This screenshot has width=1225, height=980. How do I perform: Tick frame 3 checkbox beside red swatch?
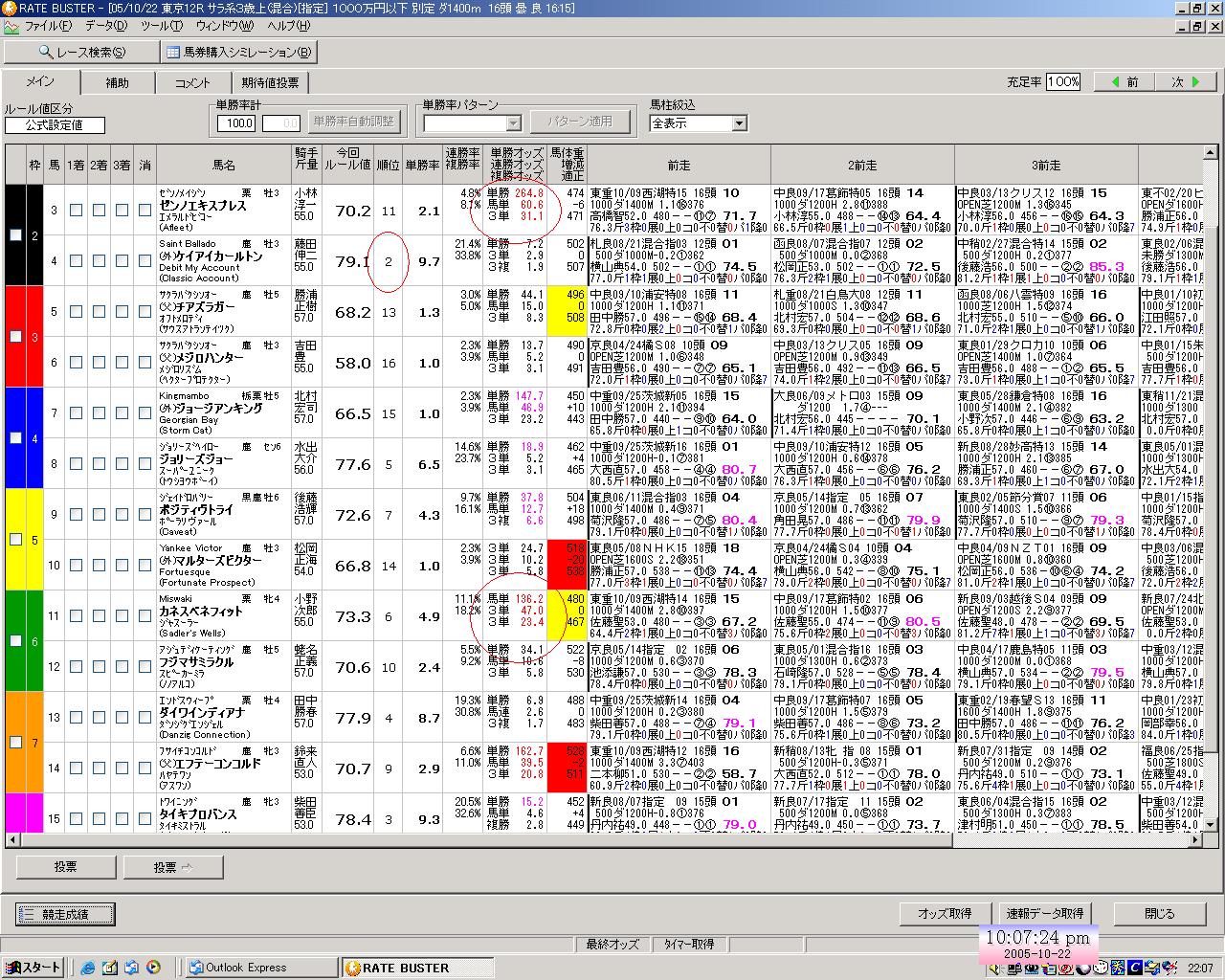[x=14, y=337]
